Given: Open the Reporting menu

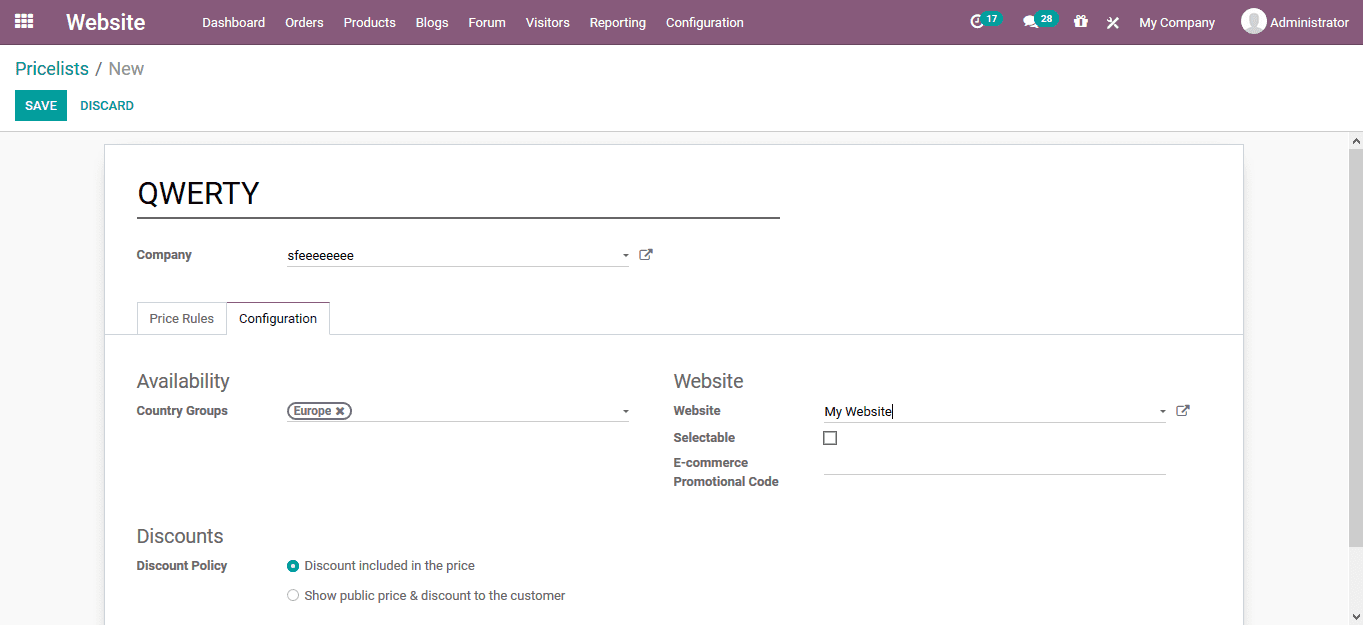Looking at the screenshot, I should 617,22.
